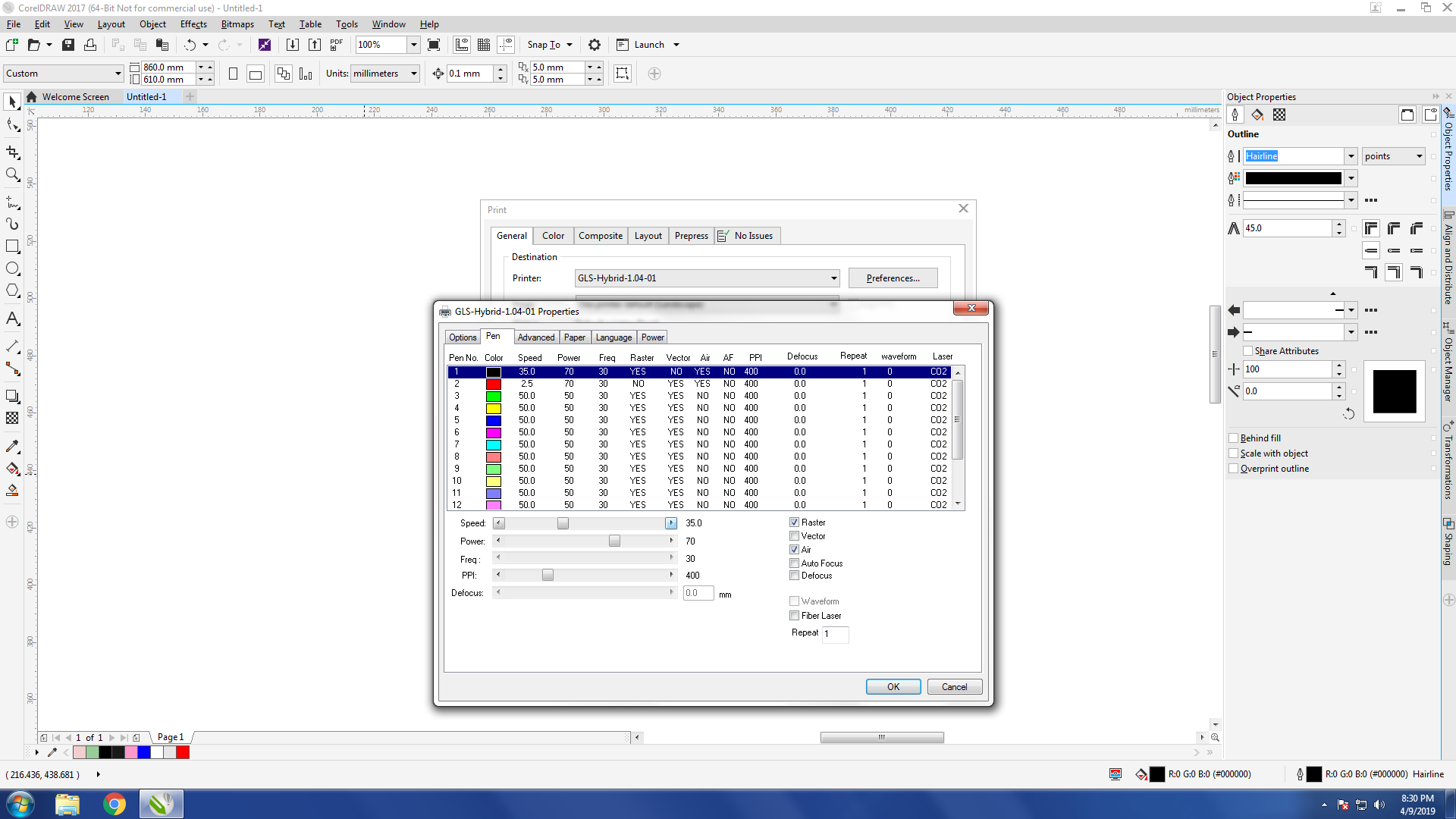Switch to the Options tab

(x=463, y=337)
